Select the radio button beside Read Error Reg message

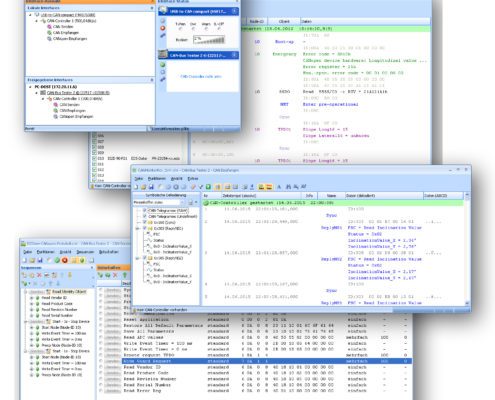(x=101, y=391)
